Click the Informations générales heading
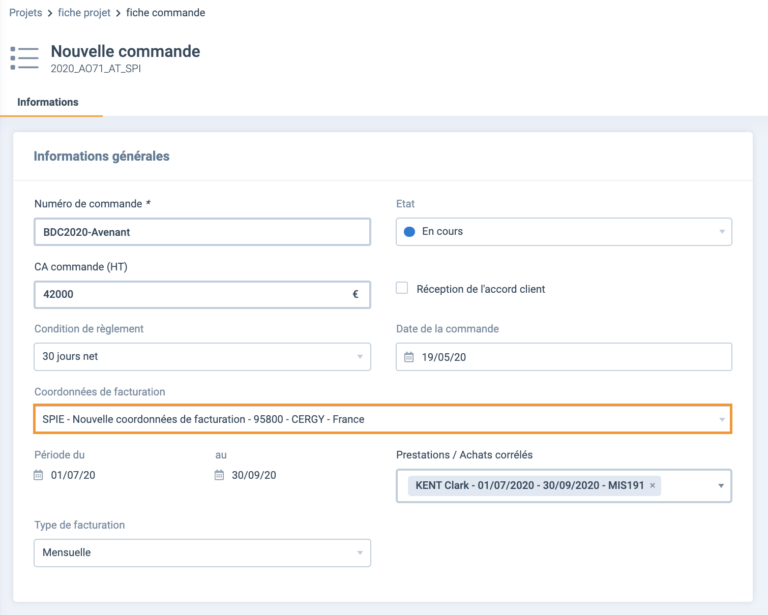Image resolution: width=768 pixels, height=615 pixels. click(x=101, y=156)
